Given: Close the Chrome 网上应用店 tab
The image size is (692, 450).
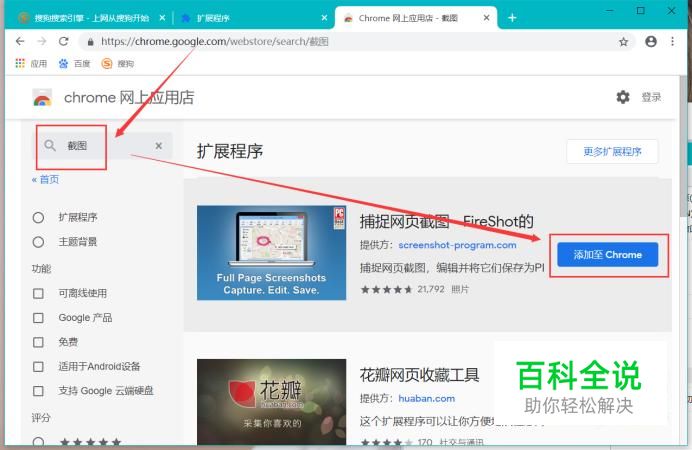Looking at the screenshot, I should 486,18.
